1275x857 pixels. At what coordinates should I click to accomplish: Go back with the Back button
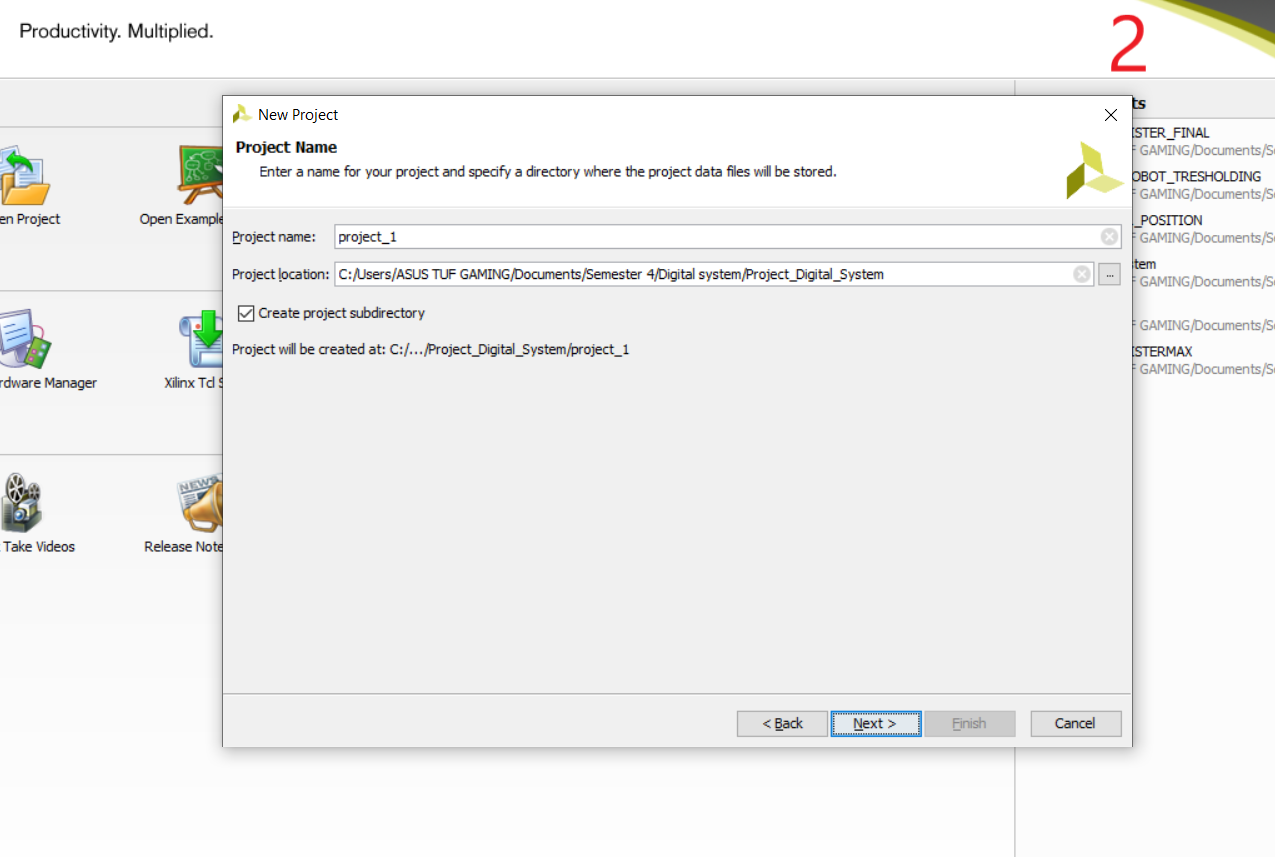(782, 723)
